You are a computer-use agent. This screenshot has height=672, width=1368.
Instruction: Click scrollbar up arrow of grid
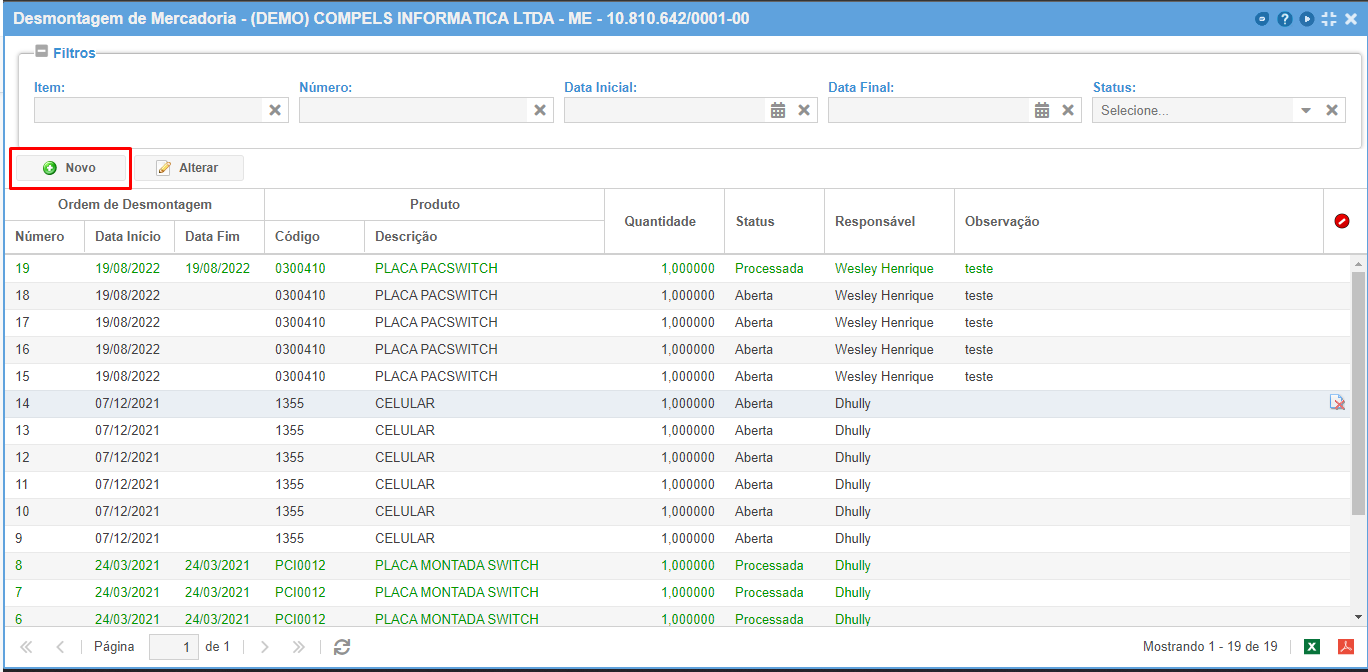pos(1358,264)
